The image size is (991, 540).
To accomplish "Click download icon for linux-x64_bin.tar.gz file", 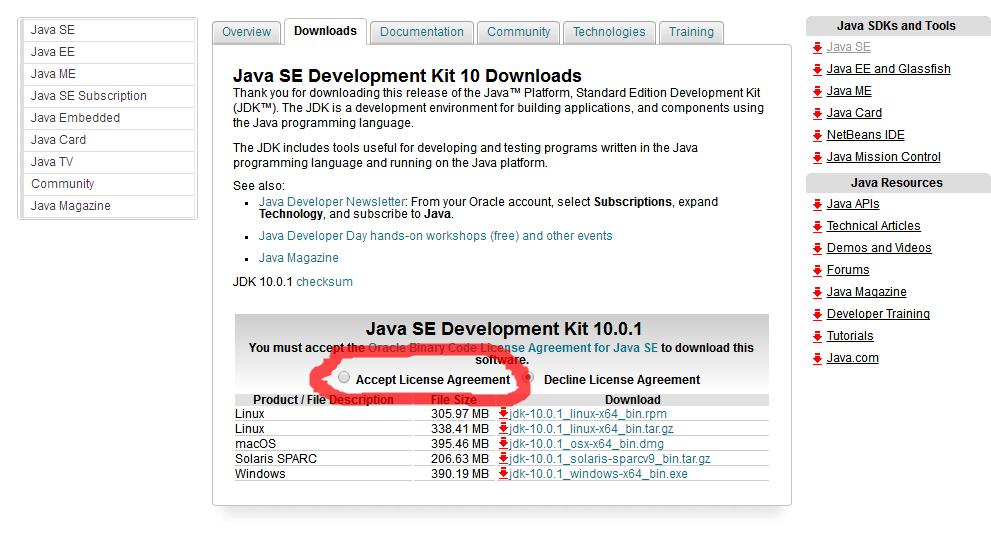I will (503, 429).
